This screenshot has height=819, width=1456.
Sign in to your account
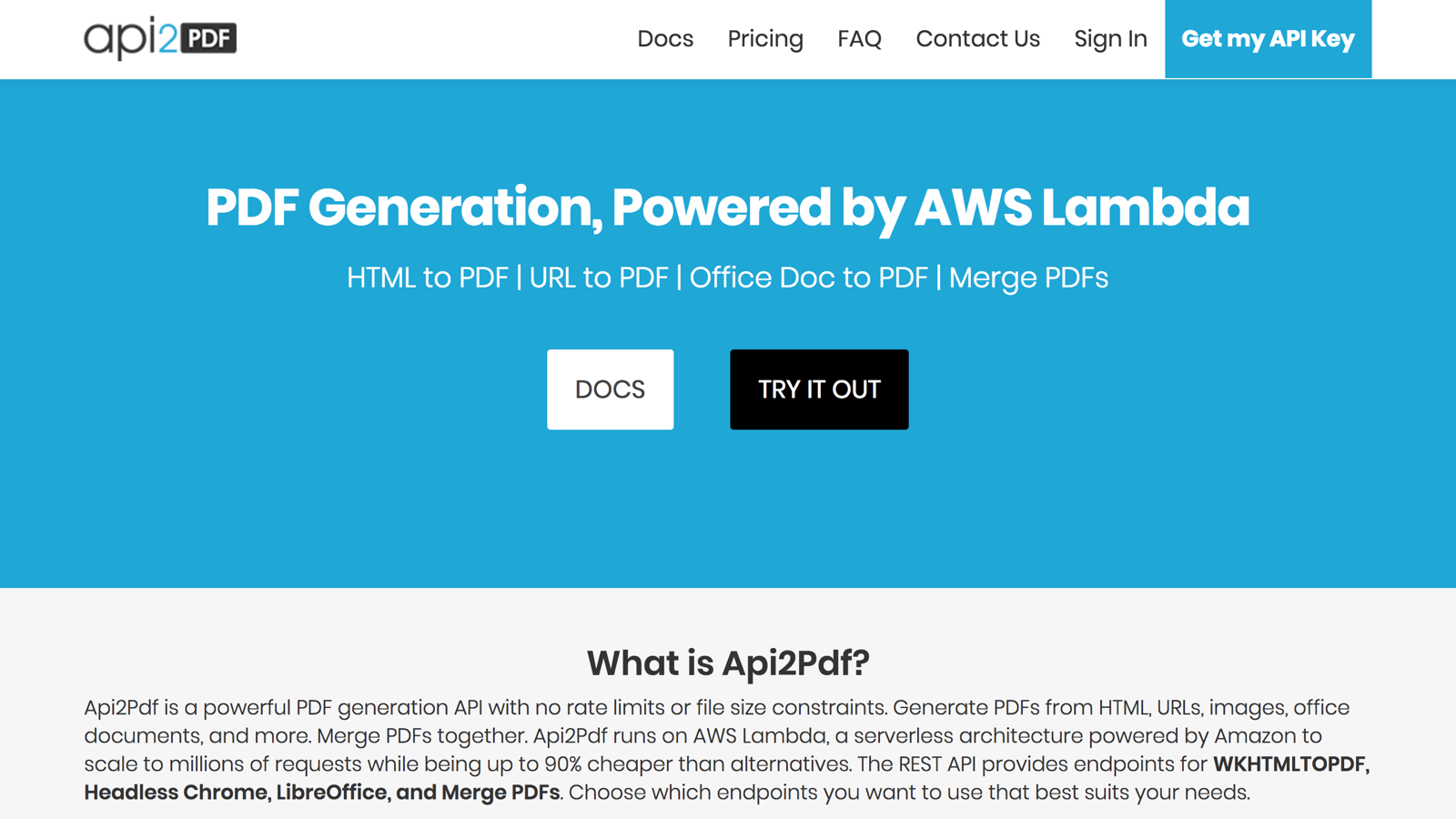click(x=1110, y=39)
